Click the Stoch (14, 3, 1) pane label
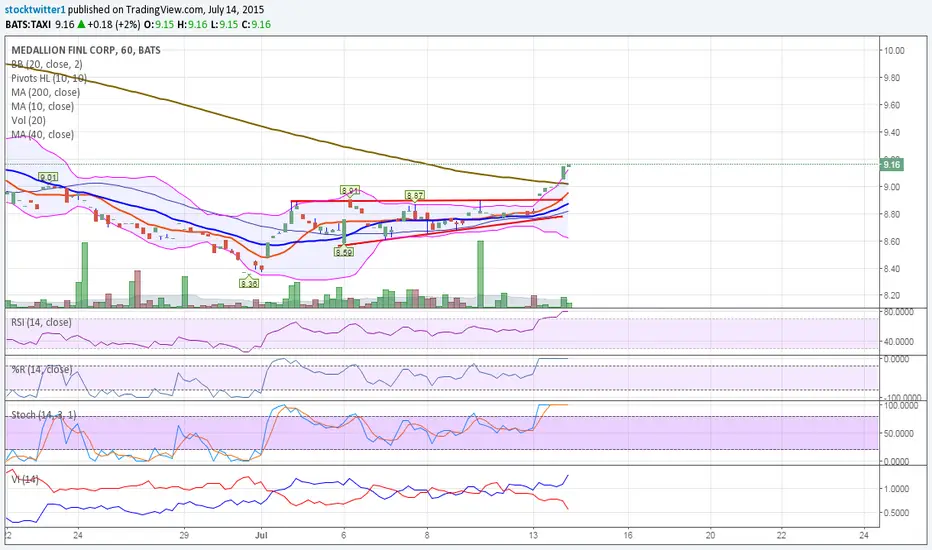 (x=43, y=414)
